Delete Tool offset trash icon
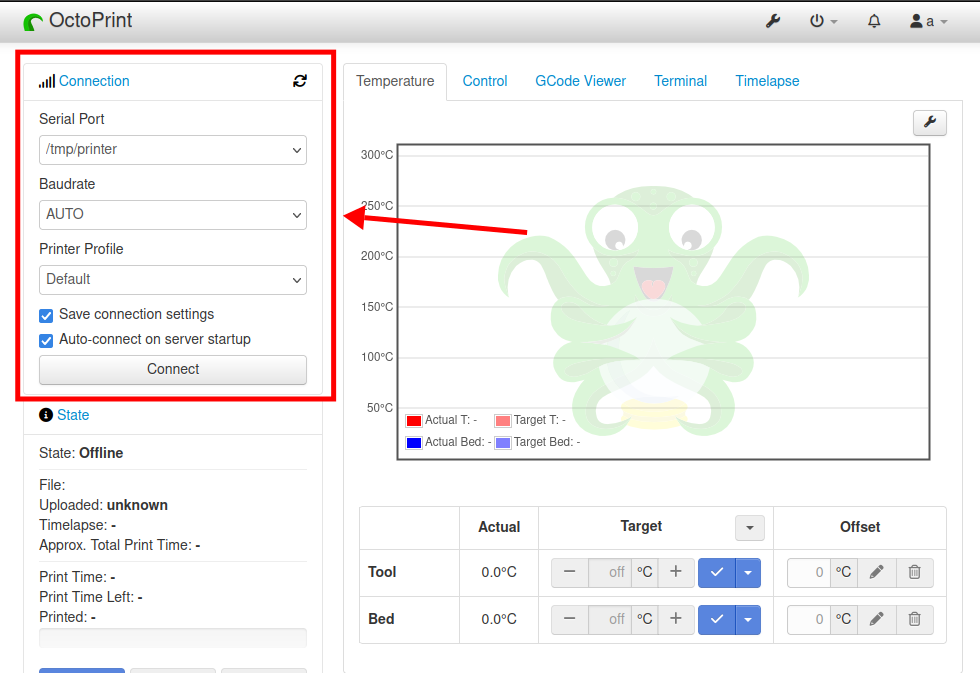980x673 pixels. [914, 572]
